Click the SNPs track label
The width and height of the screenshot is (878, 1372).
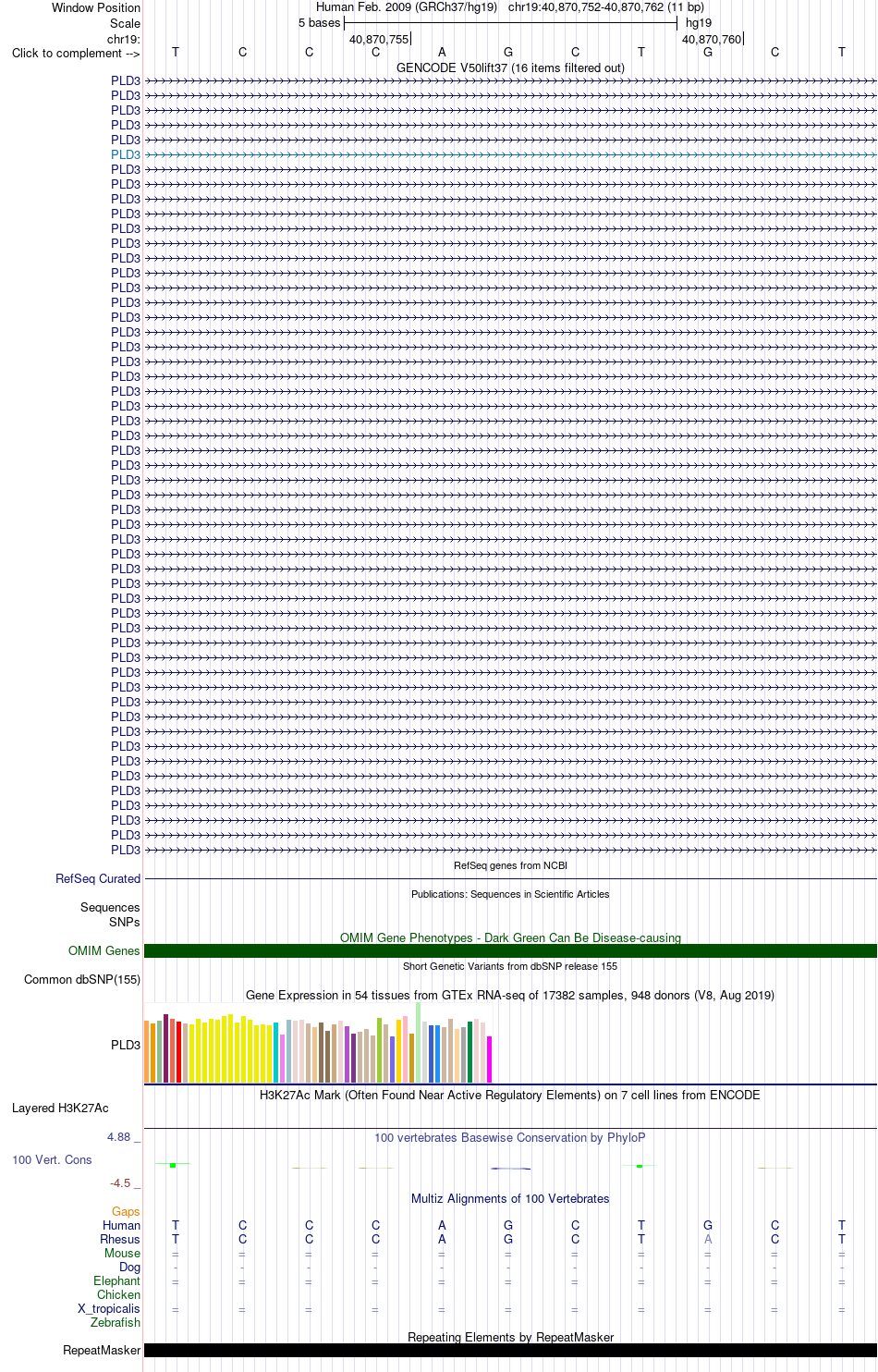point(125,922)
